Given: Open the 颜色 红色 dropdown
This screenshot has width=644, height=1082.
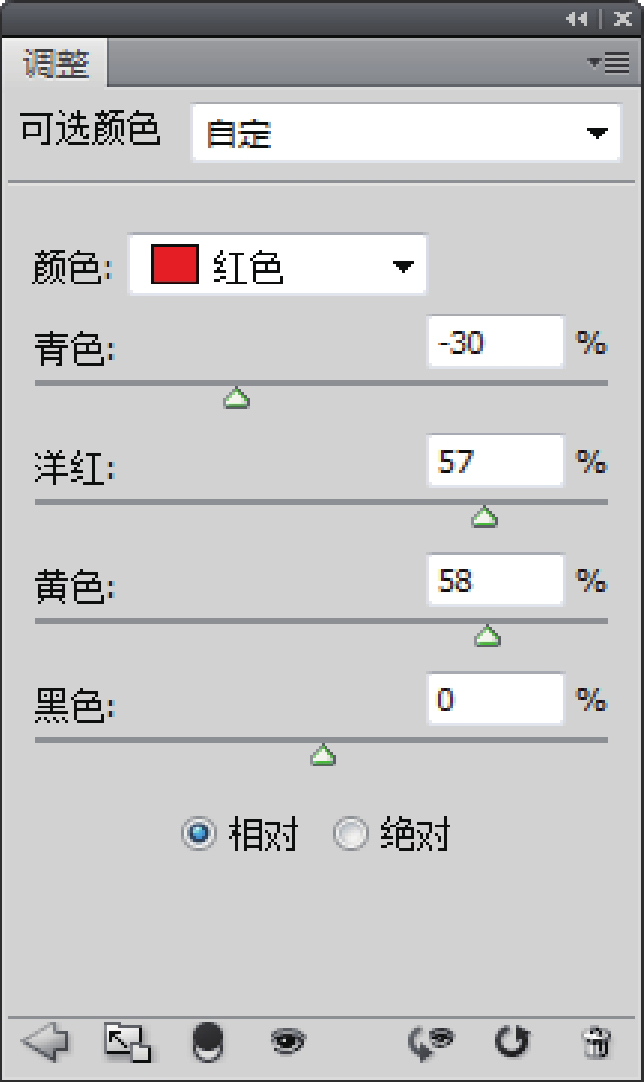Looking at the screenshot, I should point(278,266).
